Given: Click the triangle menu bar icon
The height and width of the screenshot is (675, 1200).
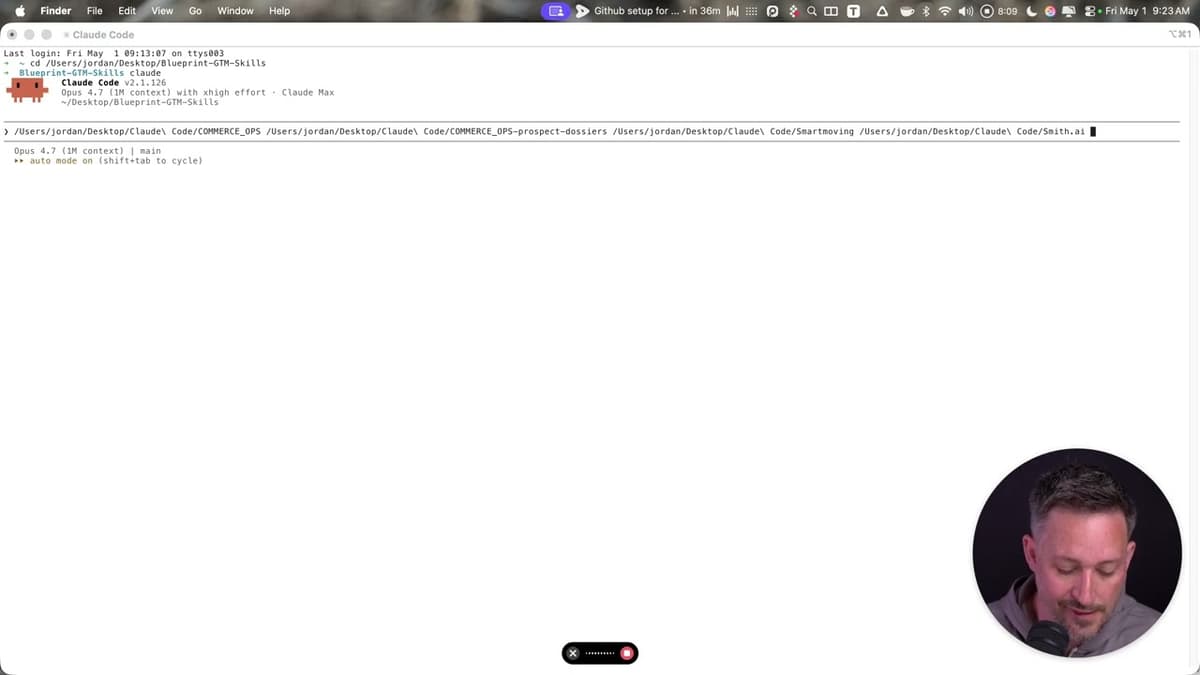Looking at the screenshot, I should coord(882,11).
